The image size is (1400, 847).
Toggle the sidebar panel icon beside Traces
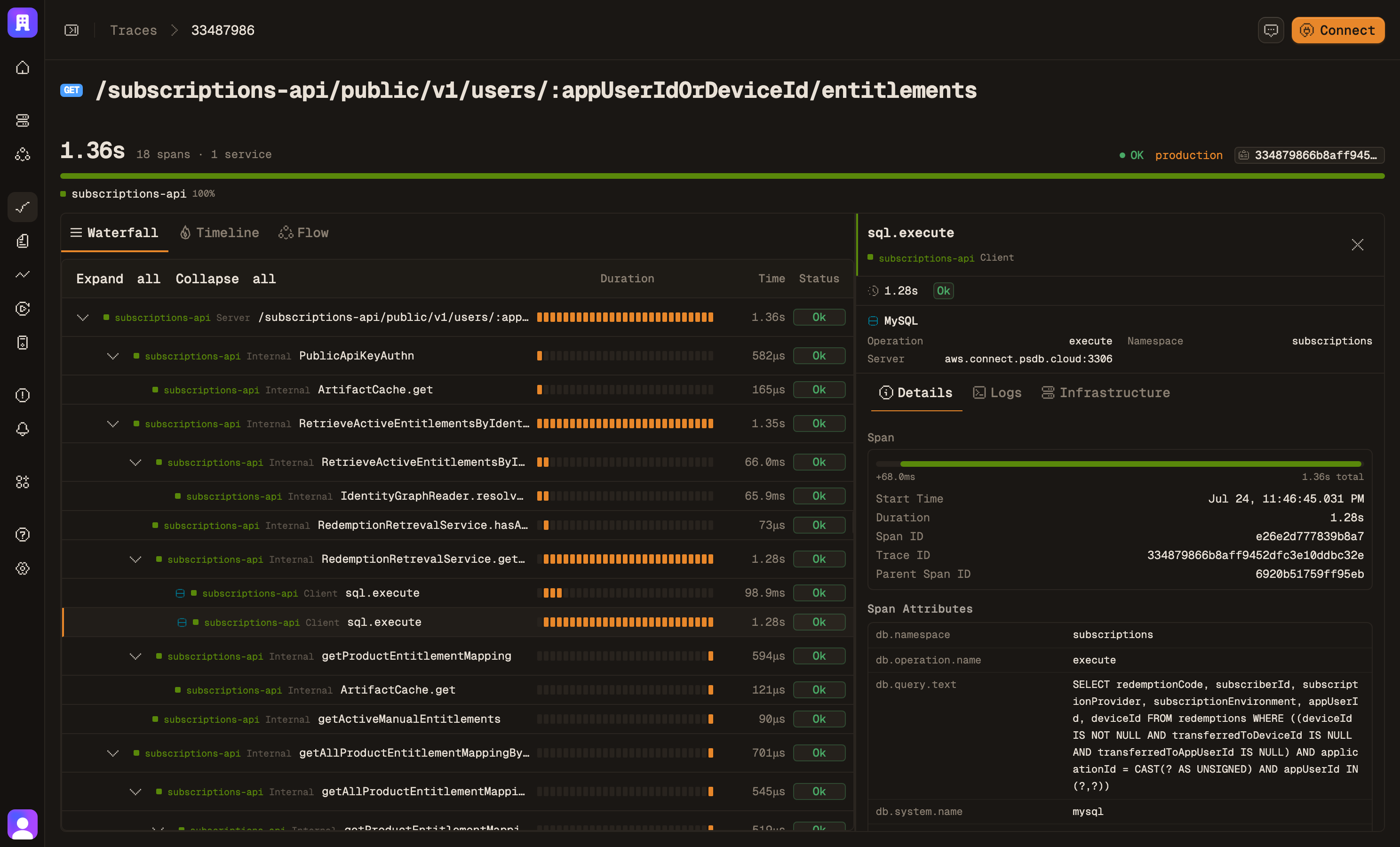click(72, 30)
